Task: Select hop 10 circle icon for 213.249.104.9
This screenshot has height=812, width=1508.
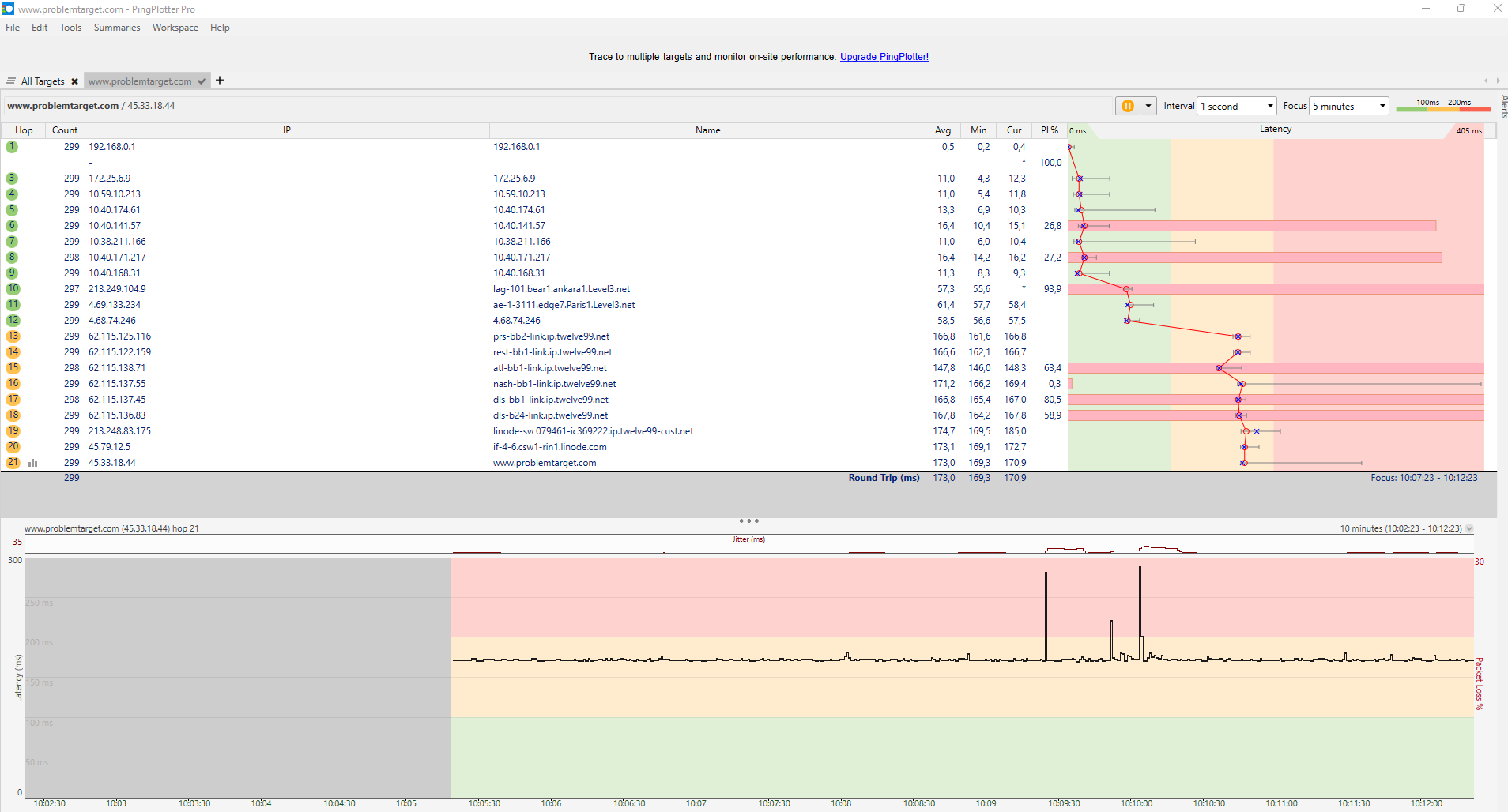Action: point(13,289)
